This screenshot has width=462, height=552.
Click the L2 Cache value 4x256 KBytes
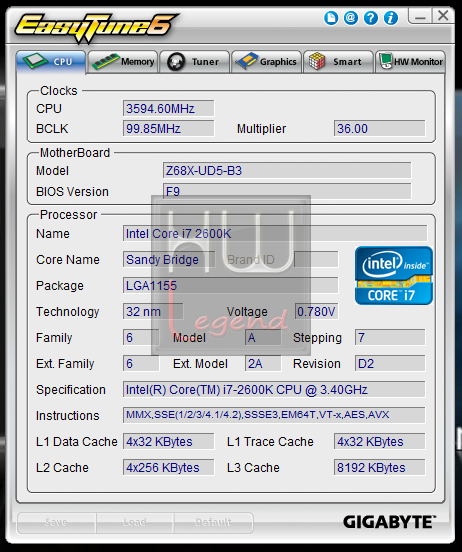(x=168, y=468)
